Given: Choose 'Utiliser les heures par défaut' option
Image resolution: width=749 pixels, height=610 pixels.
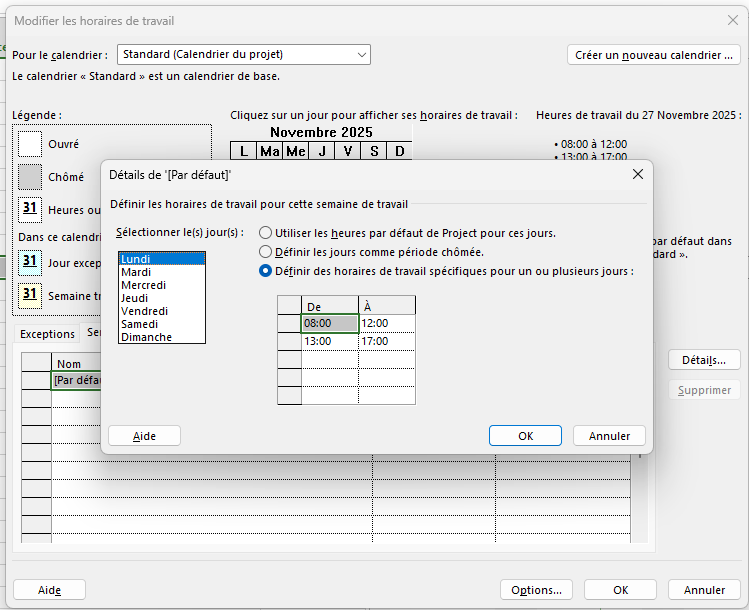Looking at the screenshot, I should click(x=266, y=233).
